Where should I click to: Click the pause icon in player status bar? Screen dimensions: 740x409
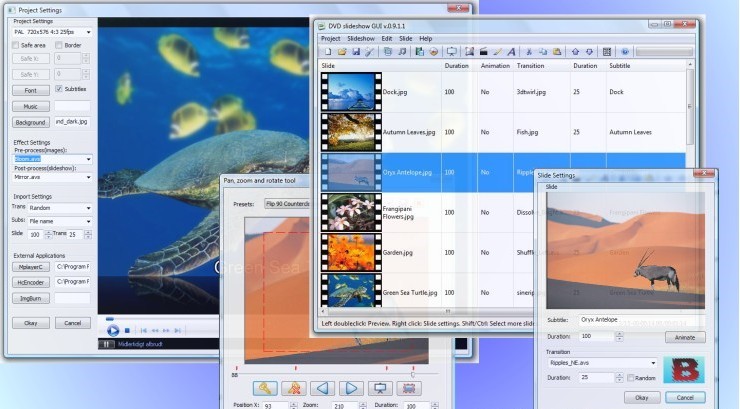pyautogui.click(x=106, y=344)
